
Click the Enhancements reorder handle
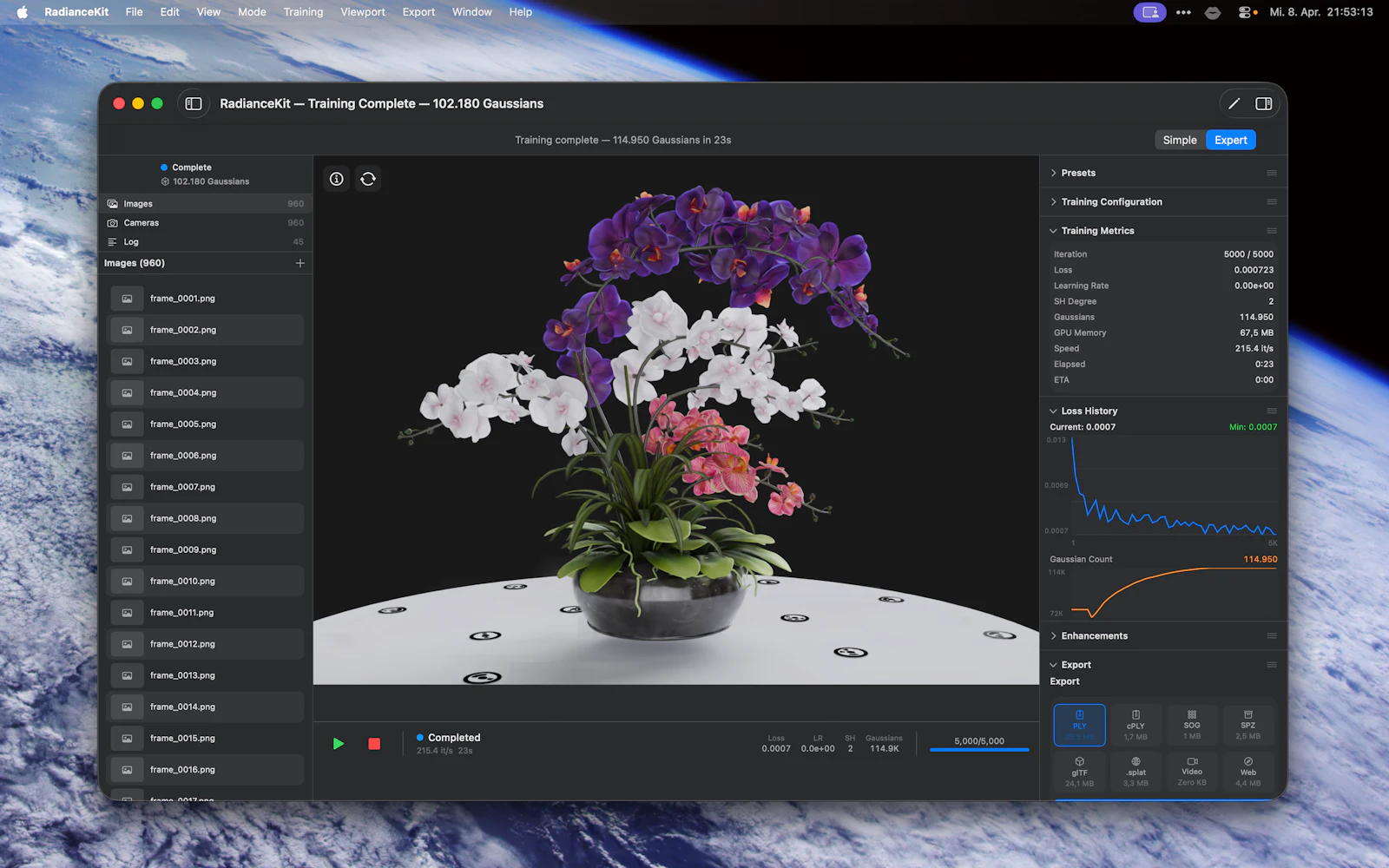(x=1271, y=635)
